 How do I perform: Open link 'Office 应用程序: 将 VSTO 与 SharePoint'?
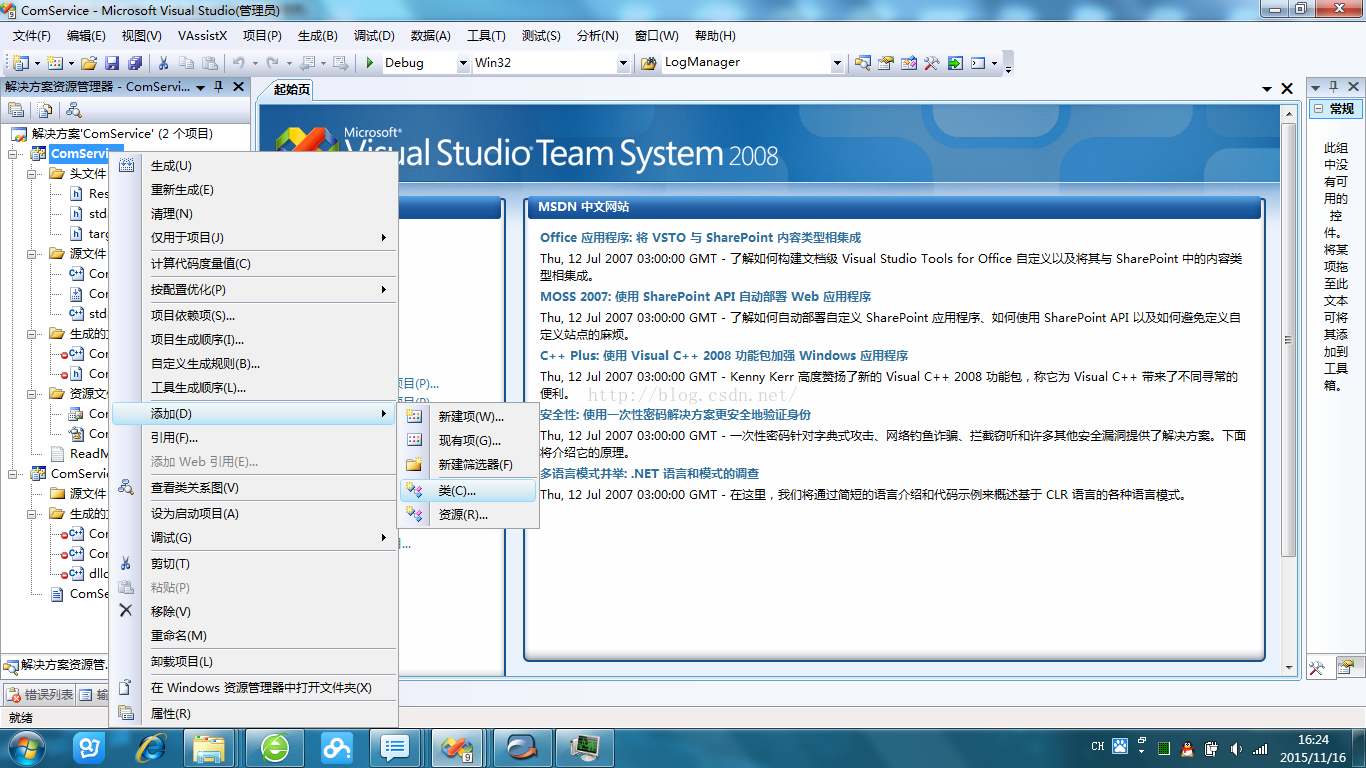(700, 238)
